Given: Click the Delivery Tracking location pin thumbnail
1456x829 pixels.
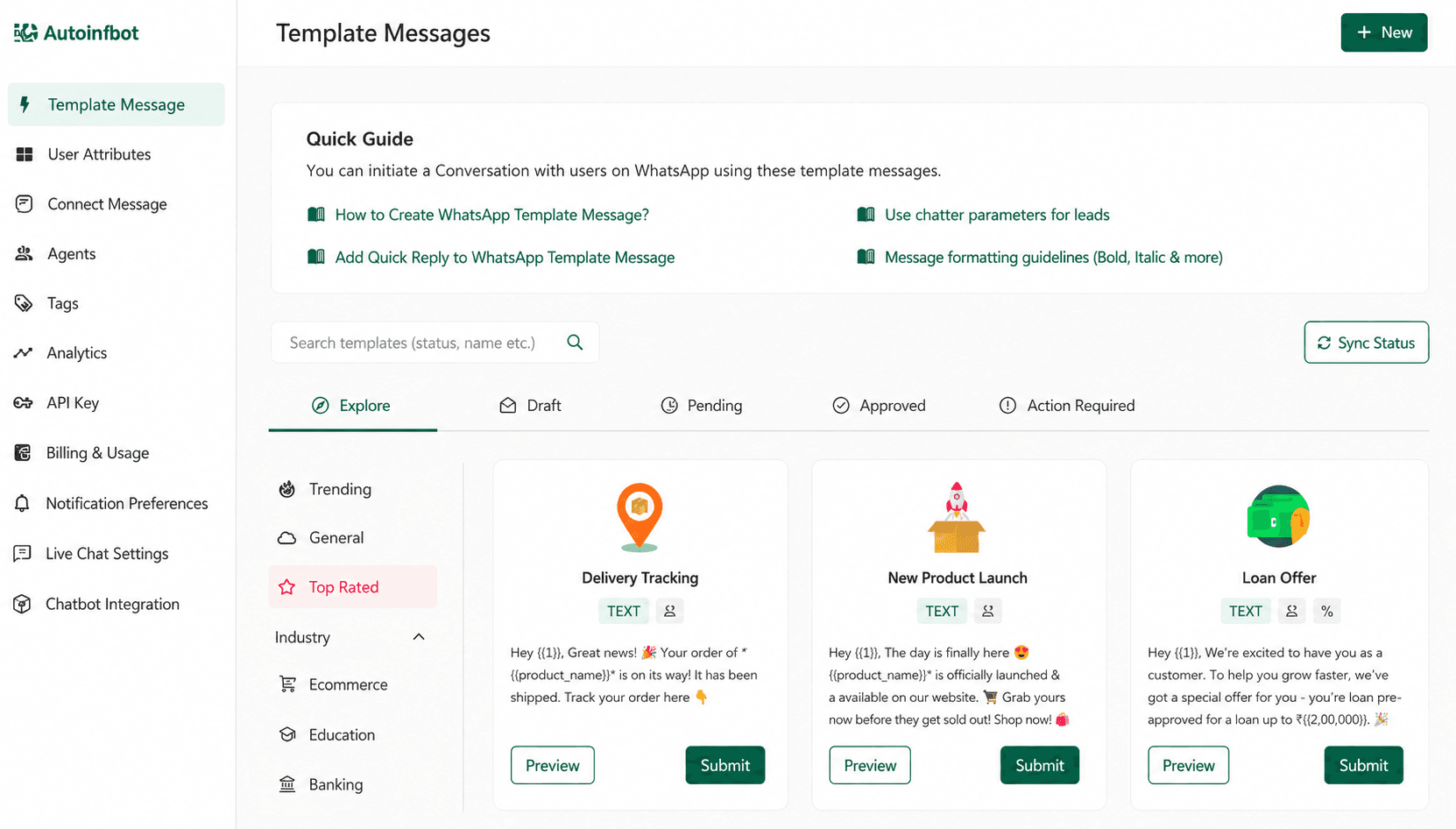Looking at the screenshot, I should click(x=640, y=517).
